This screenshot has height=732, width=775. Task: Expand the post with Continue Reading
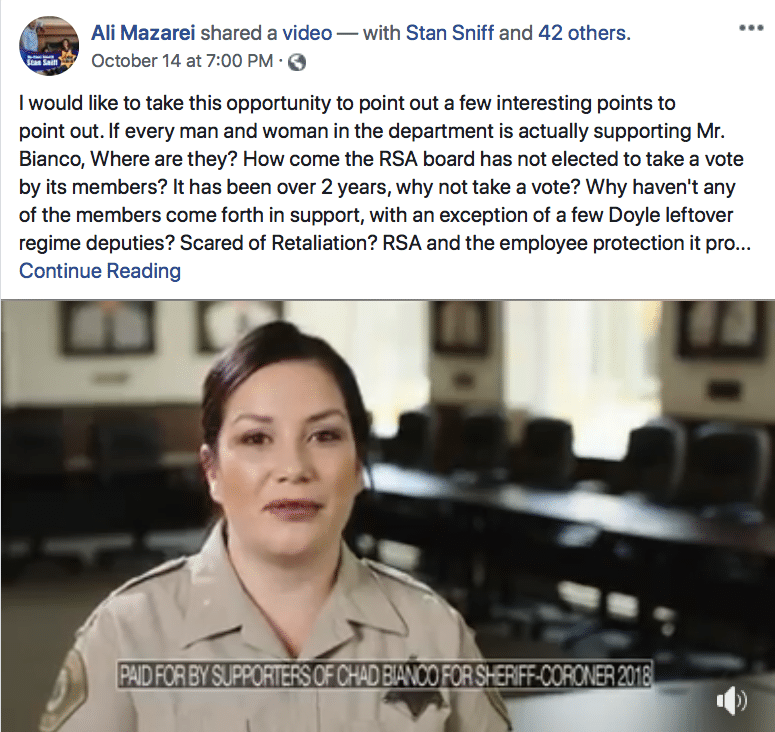(100, 271)
